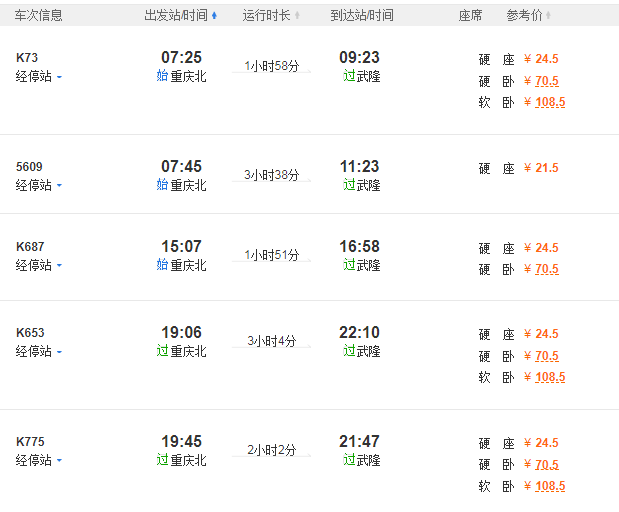Screen dimensions: 619x512
Task: Click the 过 arrival icon for train 5609
Action: (349, 185)
